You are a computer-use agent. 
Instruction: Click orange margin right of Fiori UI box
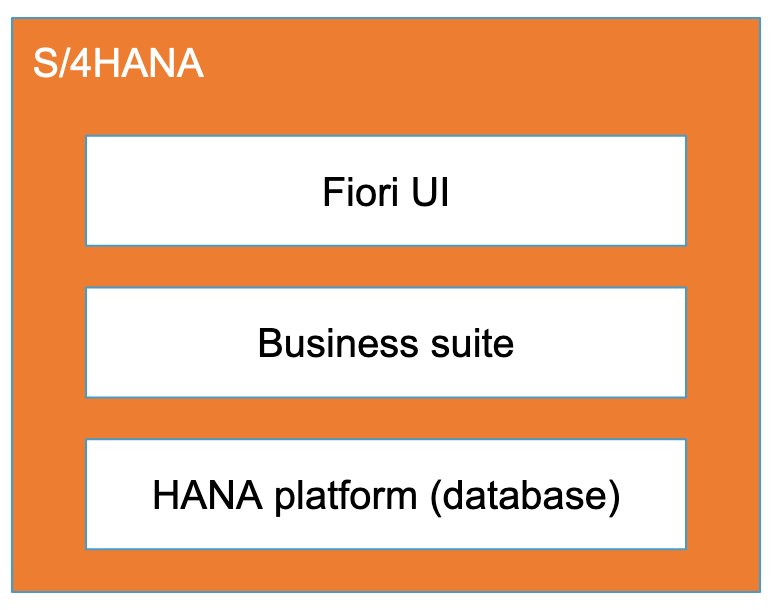[723, 191]
